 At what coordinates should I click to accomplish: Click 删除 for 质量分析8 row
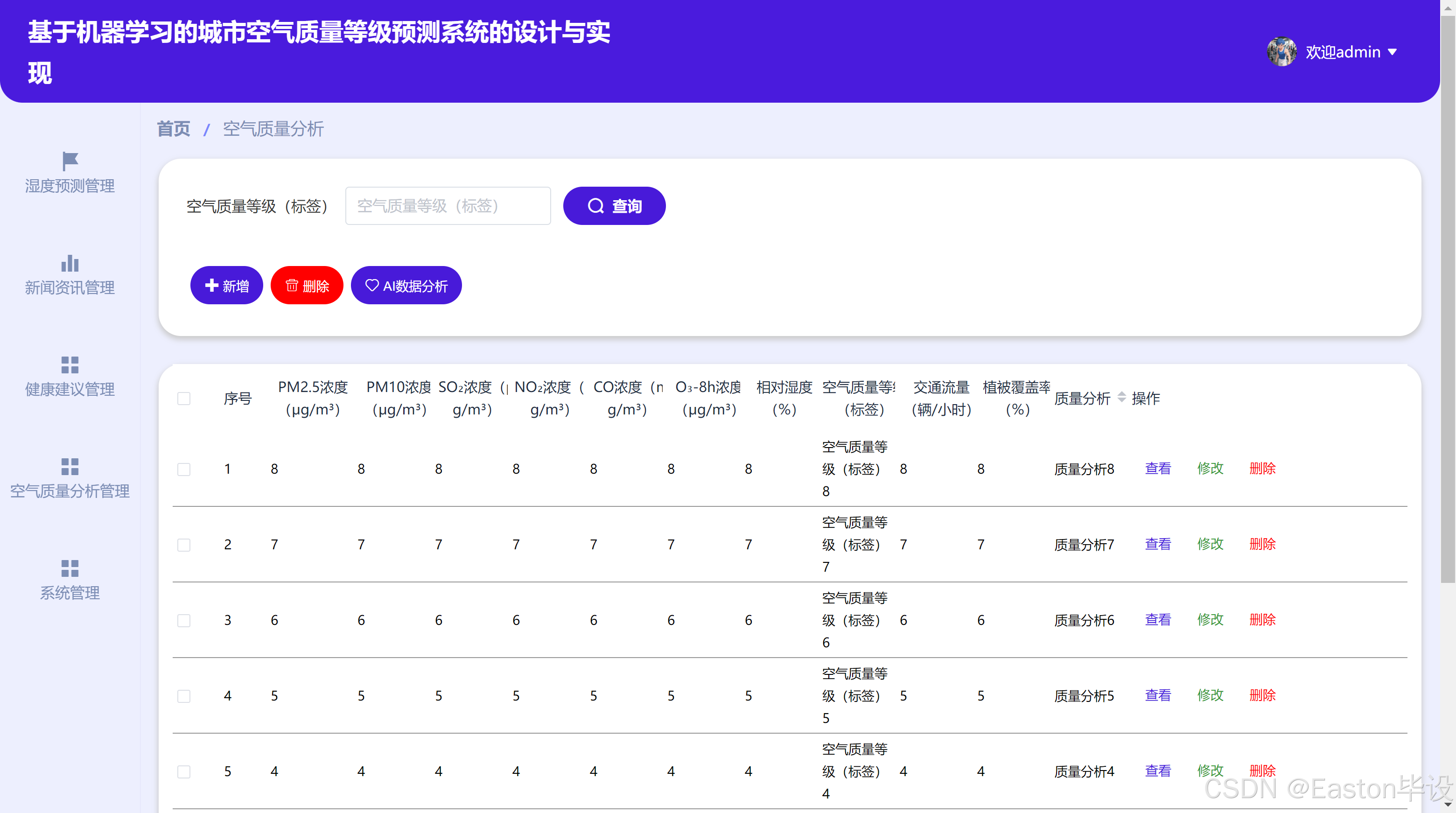(1262, 469)
